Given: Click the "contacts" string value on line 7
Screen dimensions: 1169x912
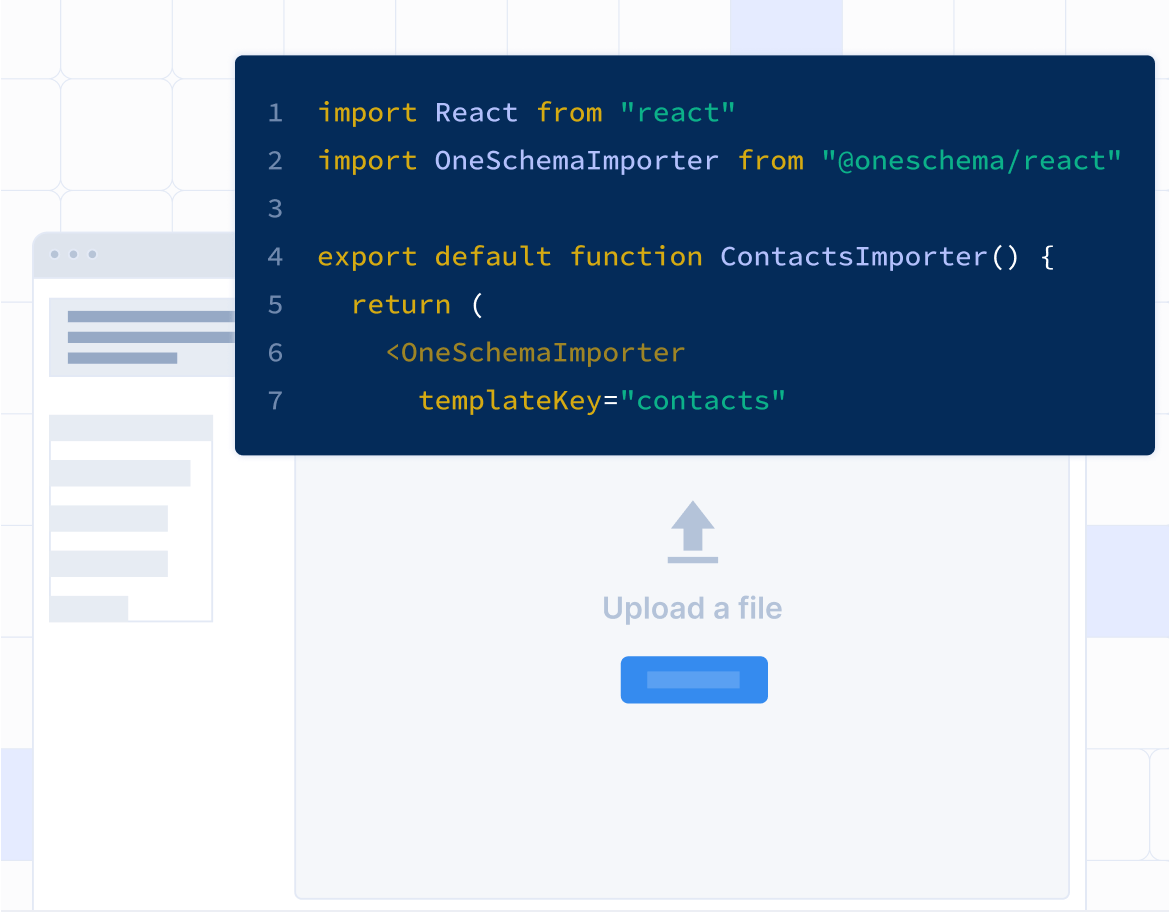Looking at the screenshot, I should pyautogui.click(x=702, y=401).
